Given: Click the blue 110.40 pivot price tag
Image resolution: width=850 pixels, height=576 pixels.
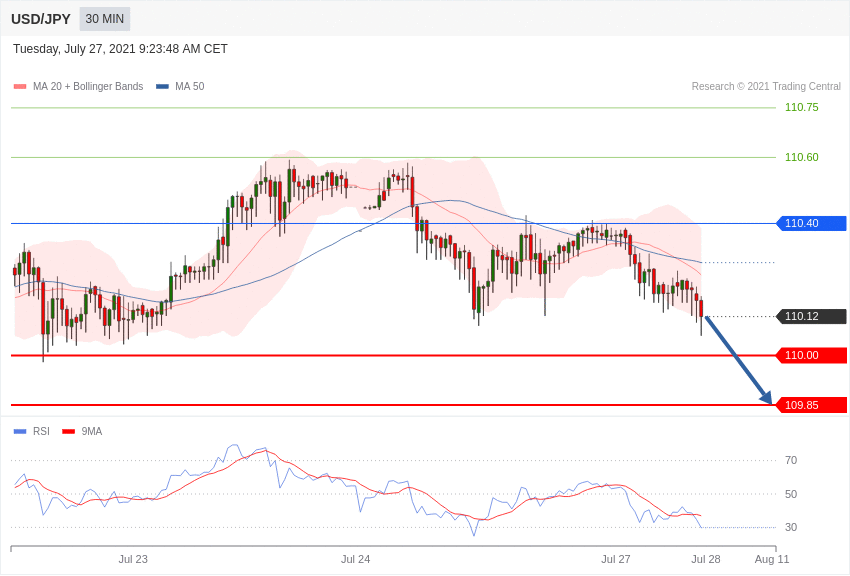Looking at the screenshot, I should (x=812, y=223).
